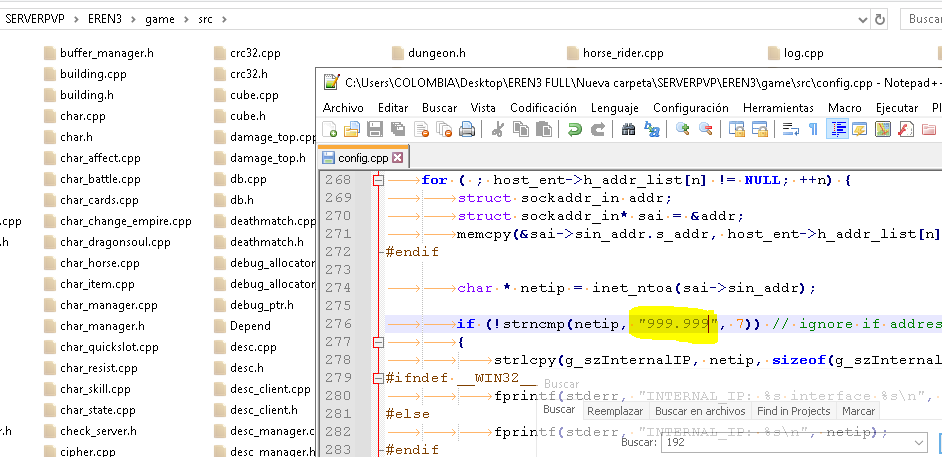Collapse the fold marker at line 268

point(378,180)
